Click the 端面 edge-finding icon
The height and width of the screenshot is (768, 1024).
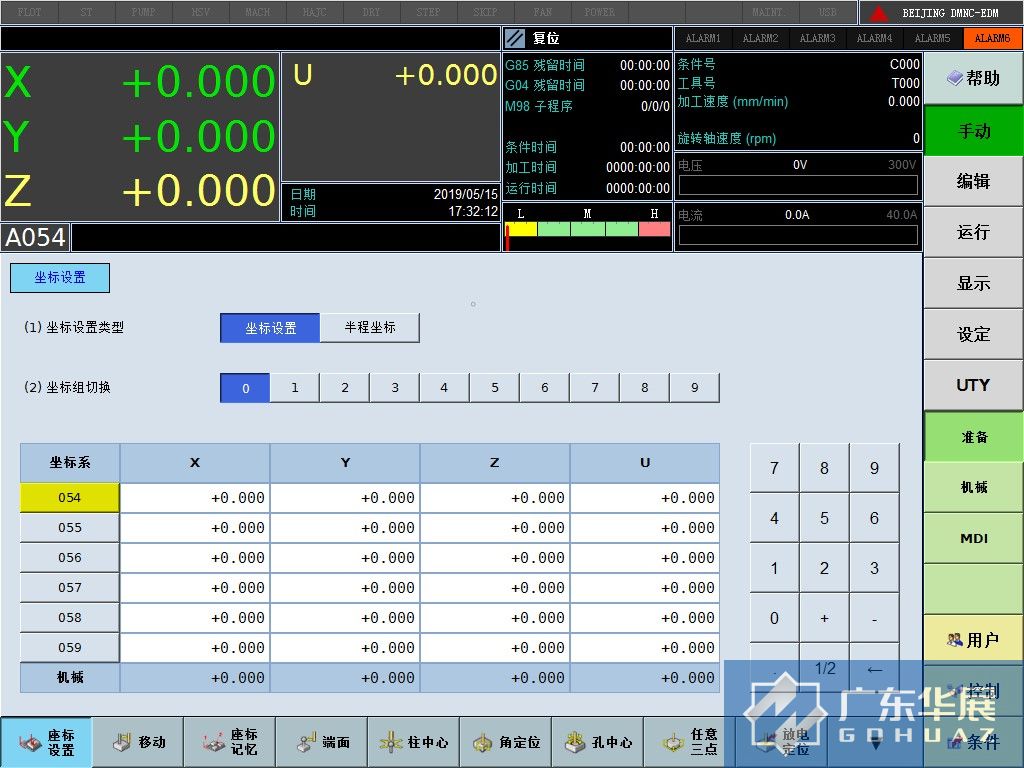pyautogui.click(x=322, y=742)
